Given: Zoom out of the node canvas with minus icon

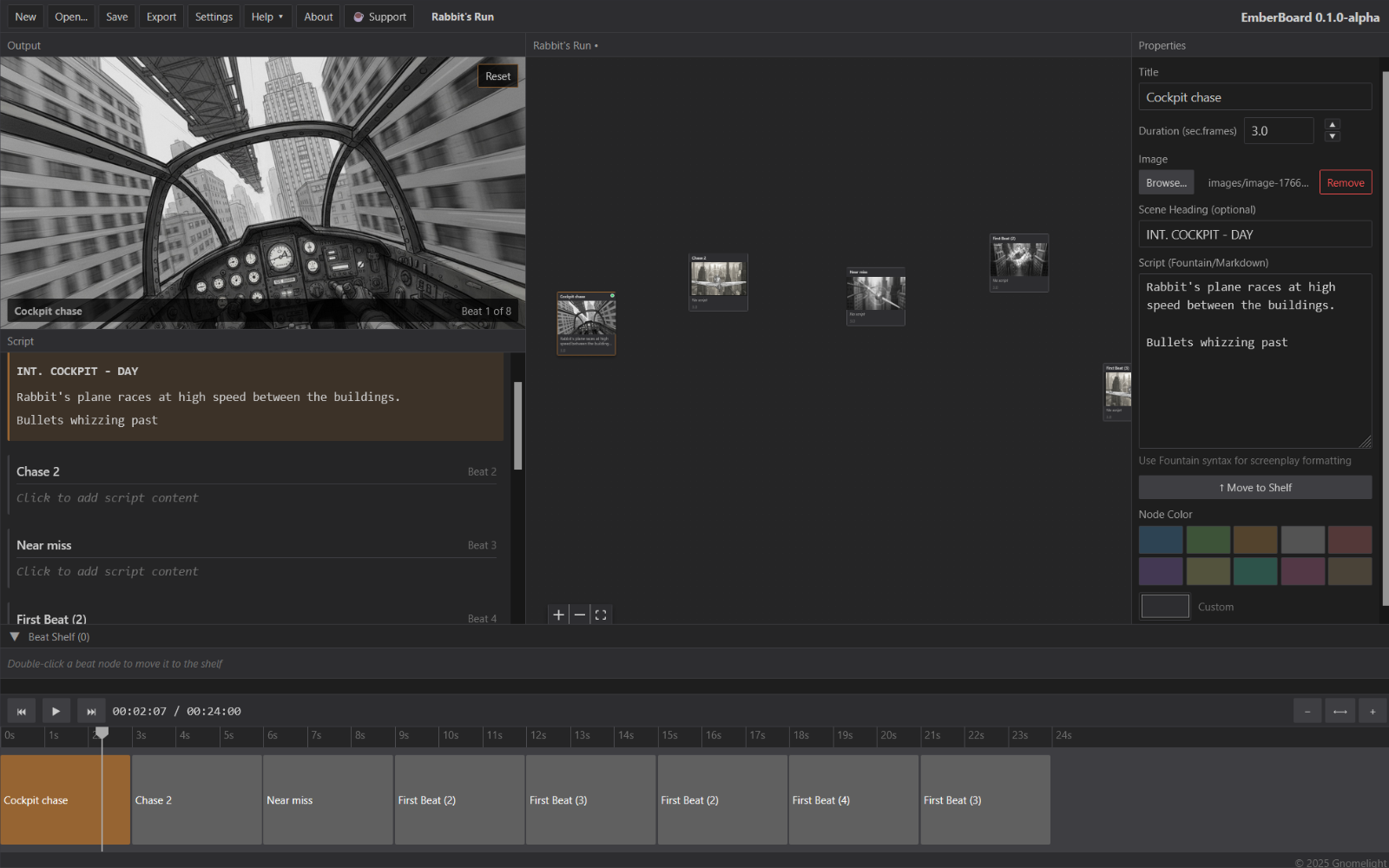Looking at the screenshot, I should pos(580,615).
